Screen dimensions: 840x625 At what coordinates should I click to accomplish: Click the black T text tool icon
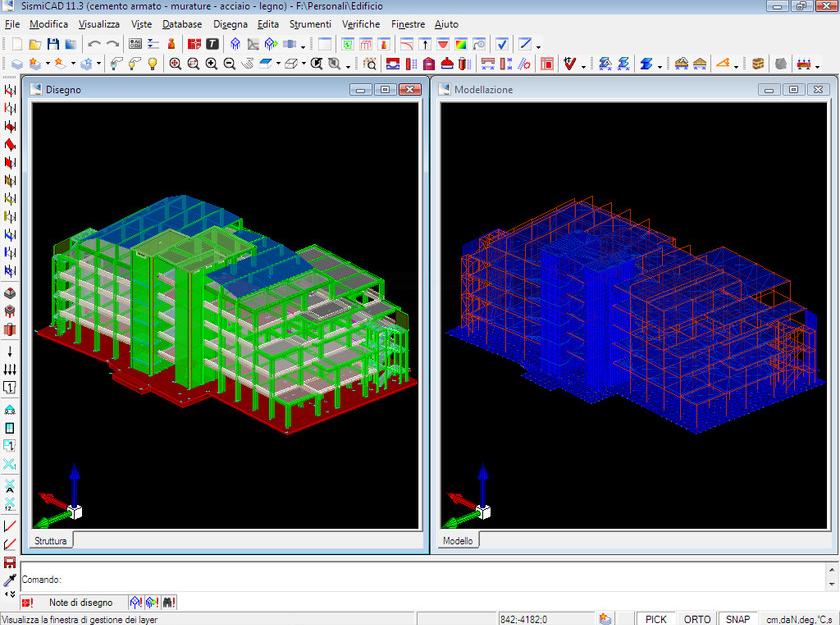pyautogui.click(x=210, y=41)
